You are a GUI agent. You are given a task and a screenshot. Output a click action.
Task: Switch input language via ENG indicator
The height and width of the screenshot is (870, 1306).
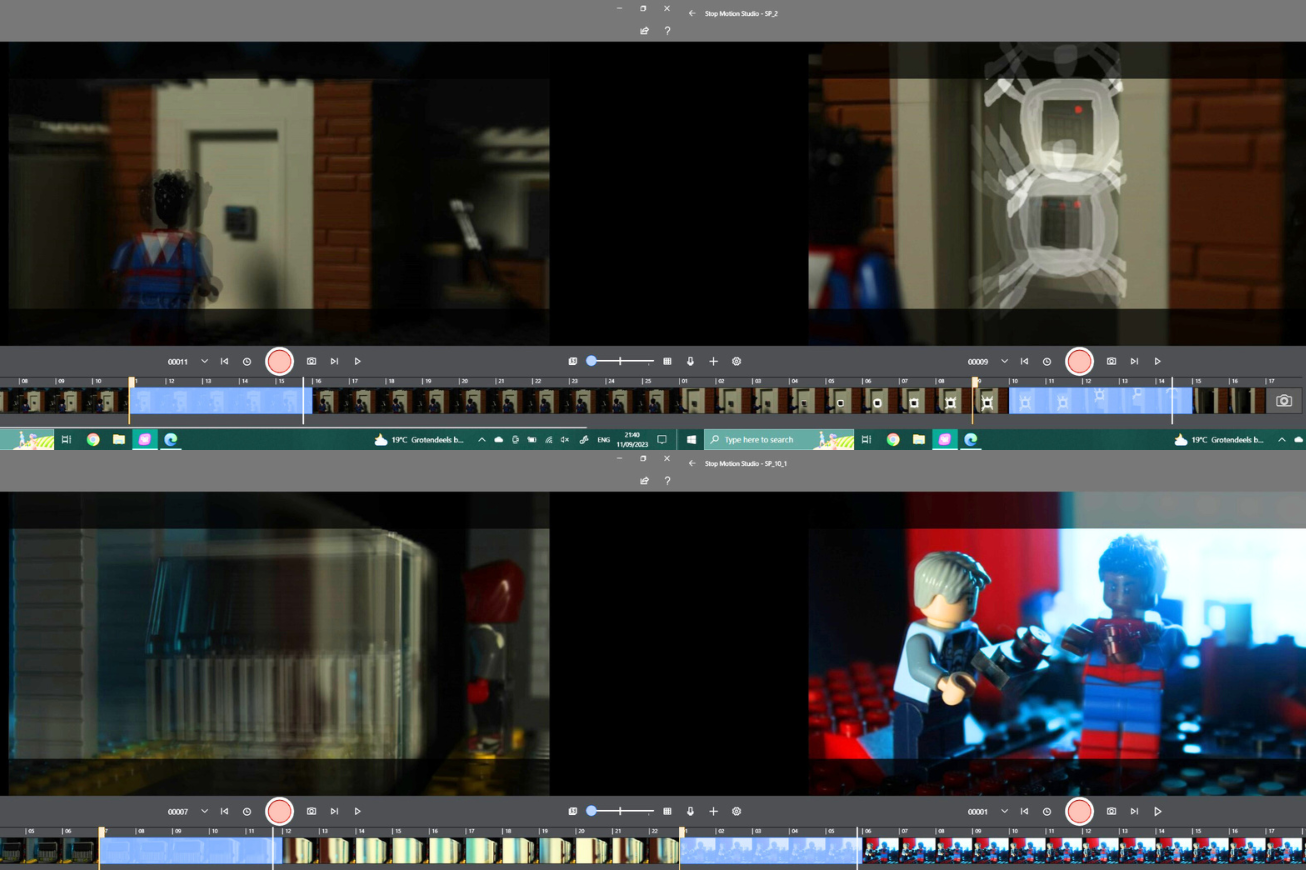pos(603,440)
